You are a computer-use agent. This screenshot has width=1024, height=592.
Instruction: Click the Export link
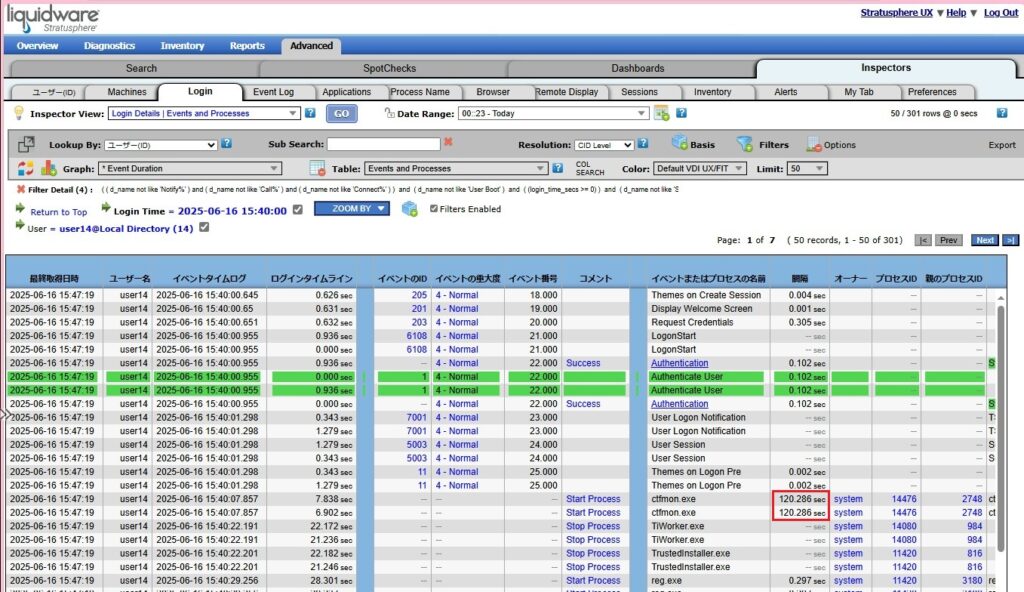click(1002, 145)
